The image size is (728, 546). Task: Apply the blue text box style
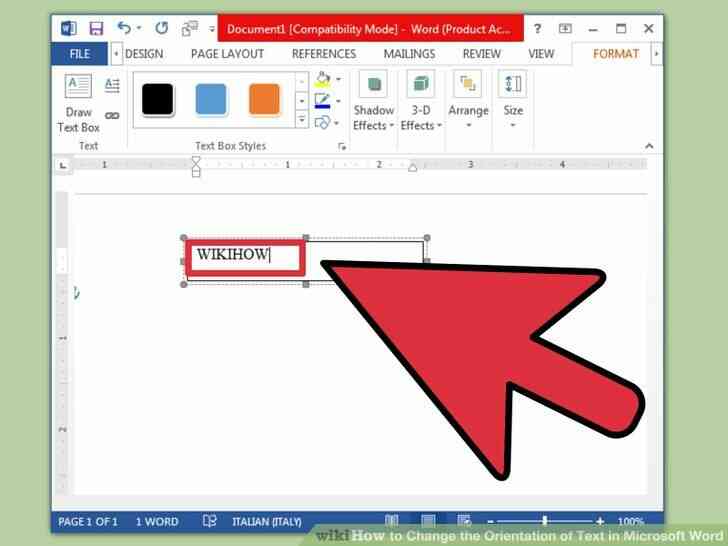[211, 99]
